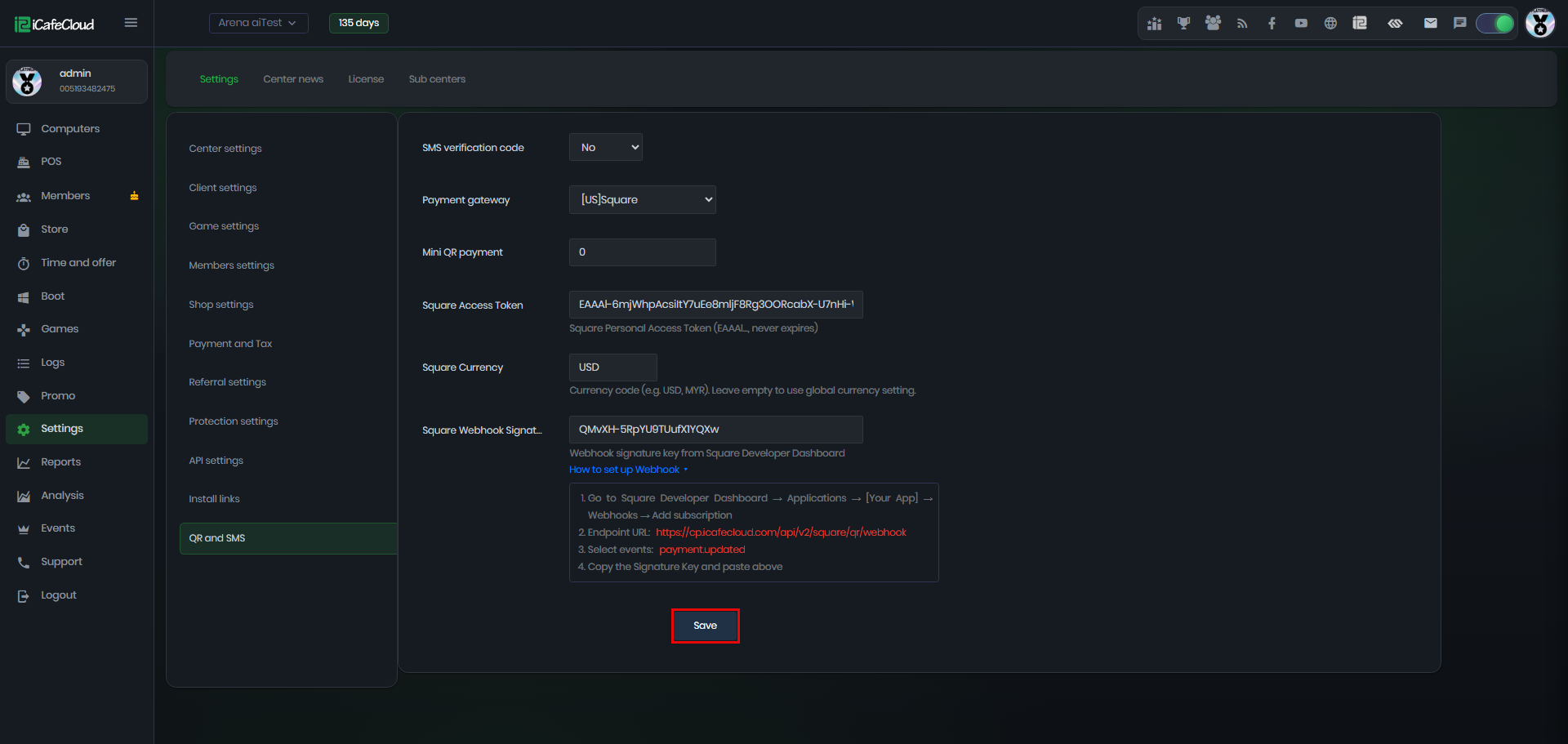Click the webhook Endpoint URL link
Viewport: 1568px width, 744px height.
point(782,532)
